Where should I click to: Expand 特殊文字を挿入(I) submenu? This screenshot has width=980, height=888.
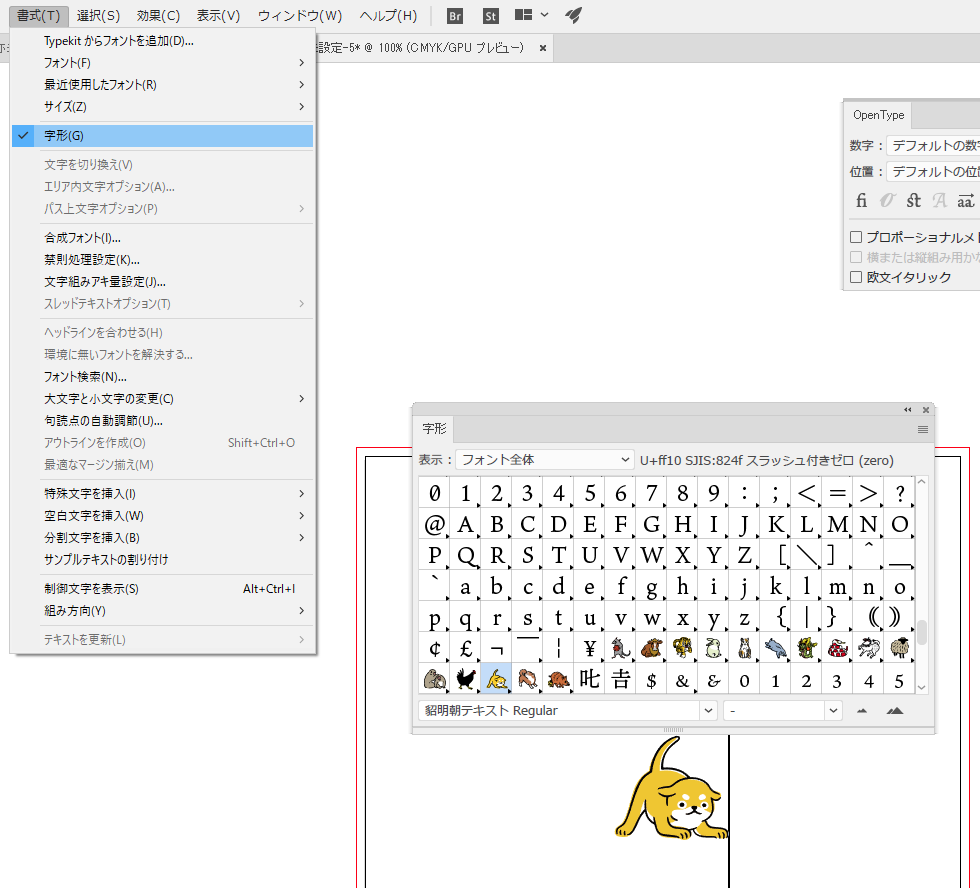click(162, 494)
